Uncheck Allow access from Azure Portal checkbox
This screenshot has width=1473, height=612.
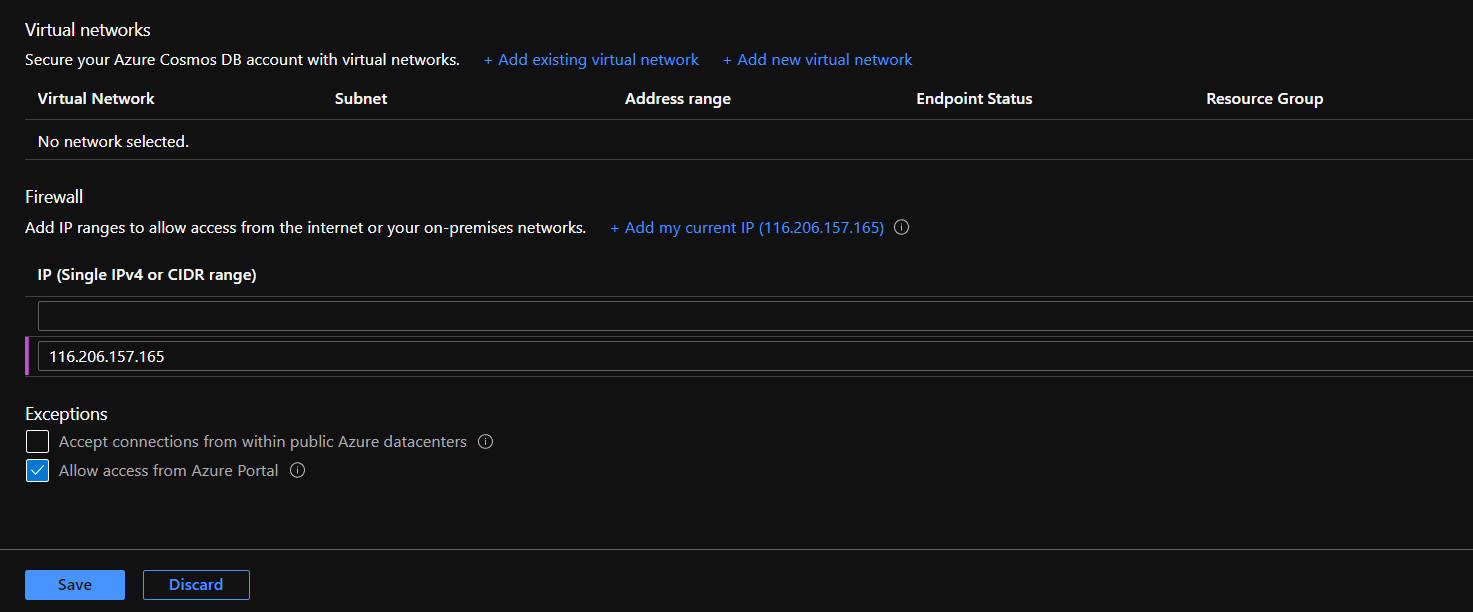(x=37, y=471)
